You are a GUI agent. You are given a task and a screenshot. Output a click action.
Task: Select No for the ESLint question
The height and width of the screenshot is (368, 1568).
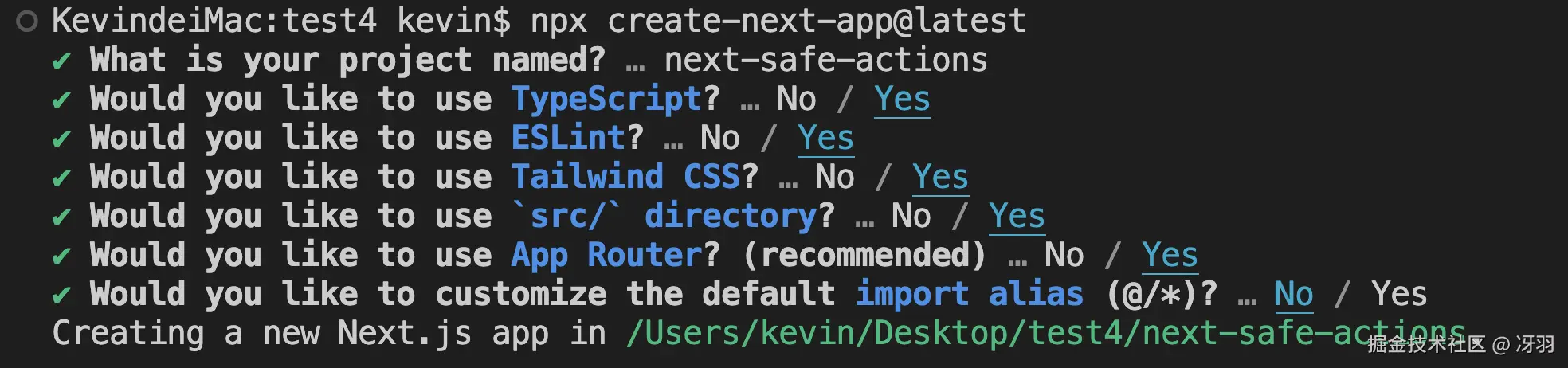click(x=719, y=139)
